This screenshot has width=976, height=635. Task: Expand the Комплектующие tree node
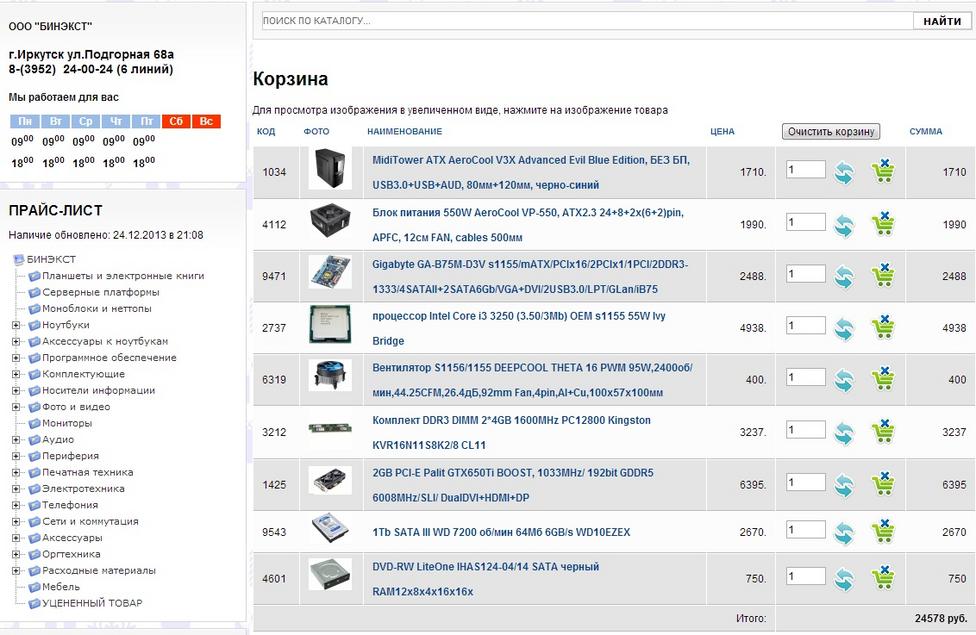(x=16, y=374)
